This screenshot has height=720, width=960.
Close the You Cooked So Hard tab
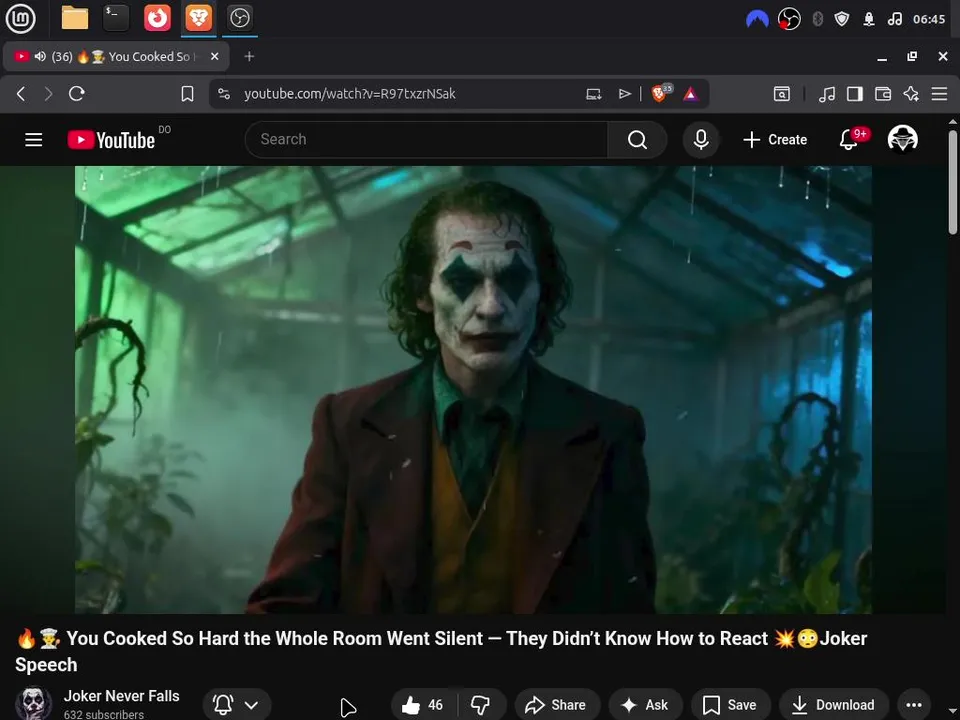coord(214,56)
